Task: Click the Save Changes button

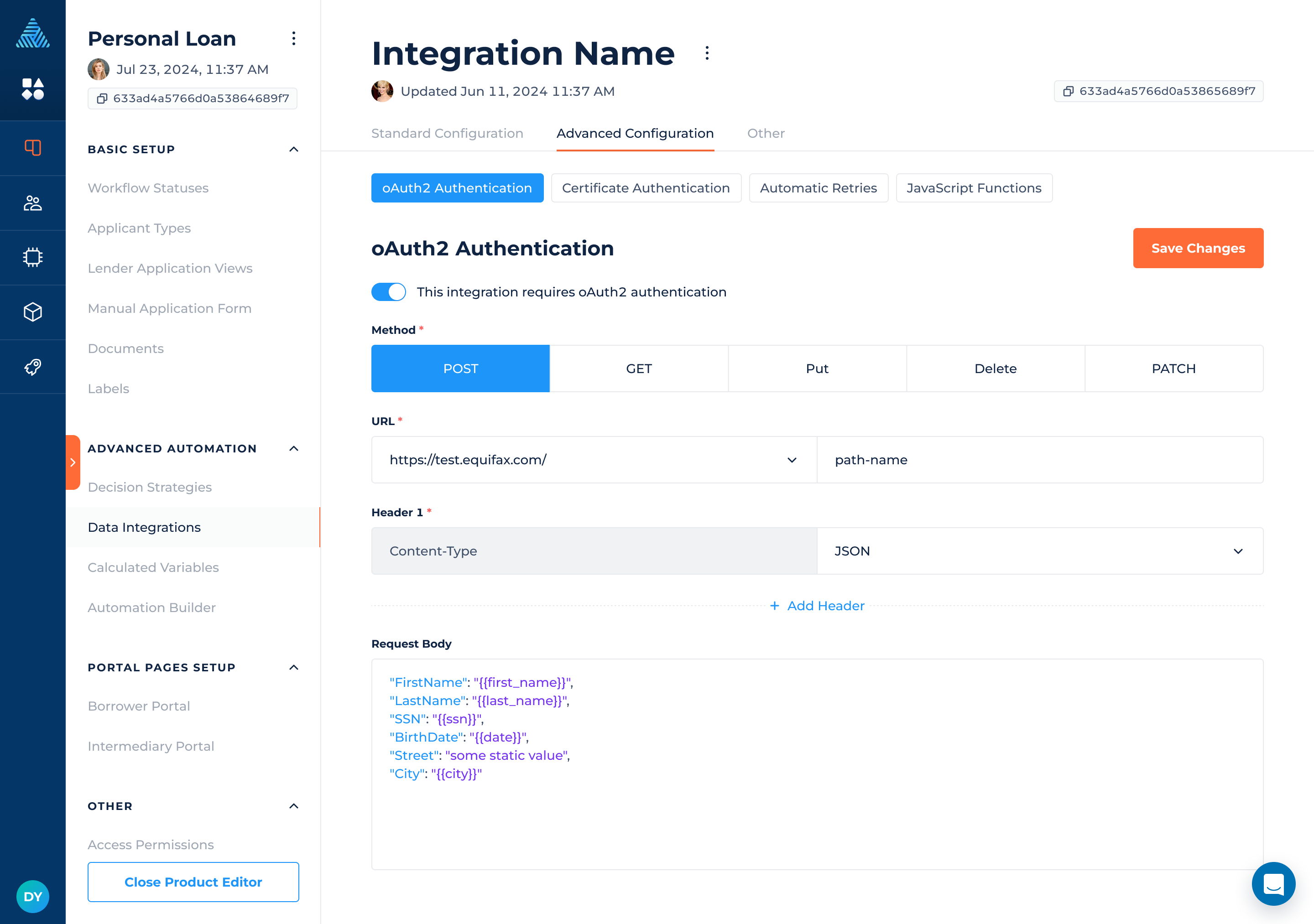Action: [x=1197, y=248]
